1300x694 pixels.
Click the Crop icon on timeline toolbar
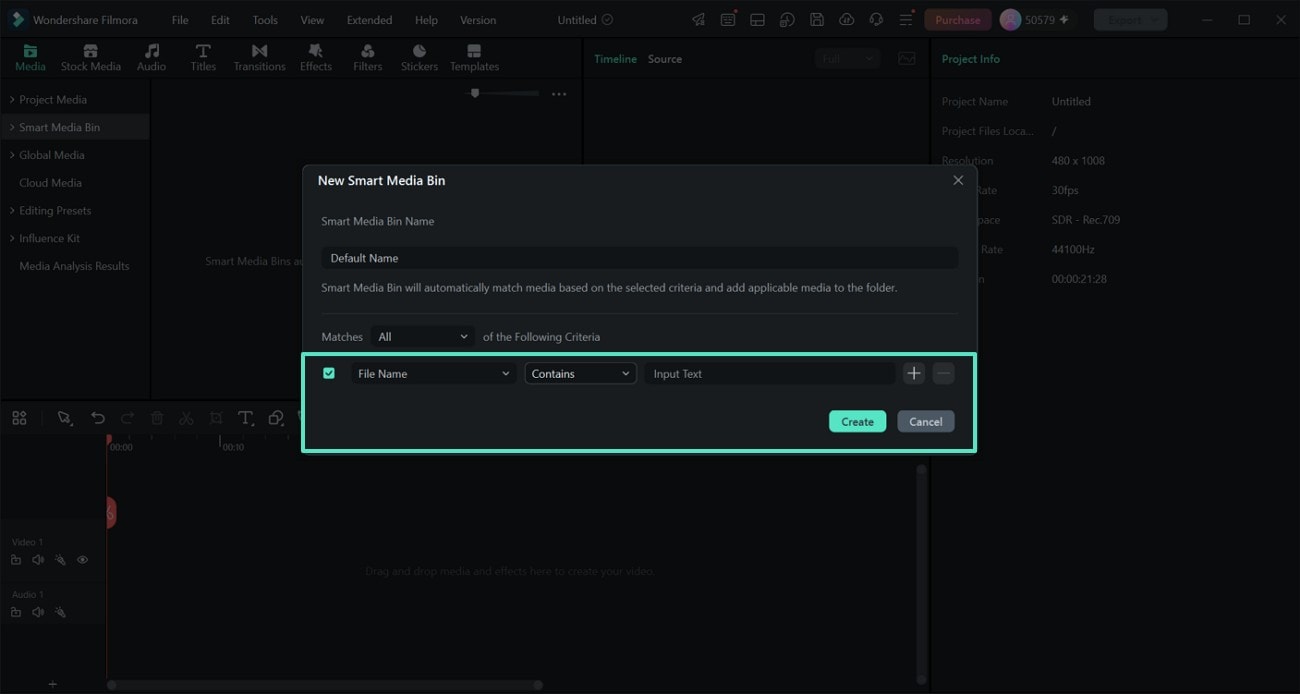pos(216,418)
